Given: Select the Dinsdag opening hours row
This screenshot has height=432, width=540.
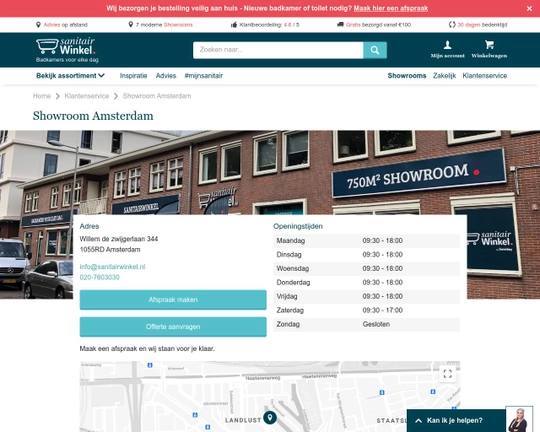Looking at the screenshot, I should pos(366,255).
